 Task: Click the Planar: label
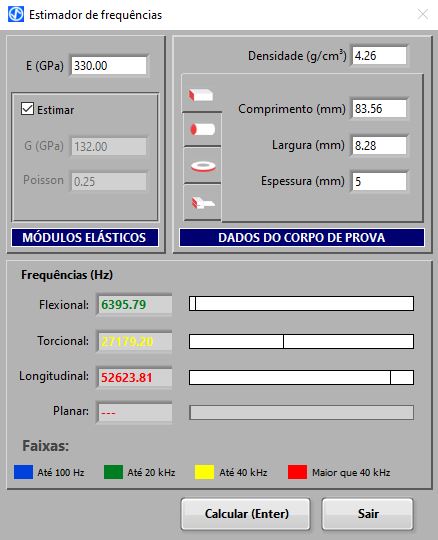pos(71,411)
